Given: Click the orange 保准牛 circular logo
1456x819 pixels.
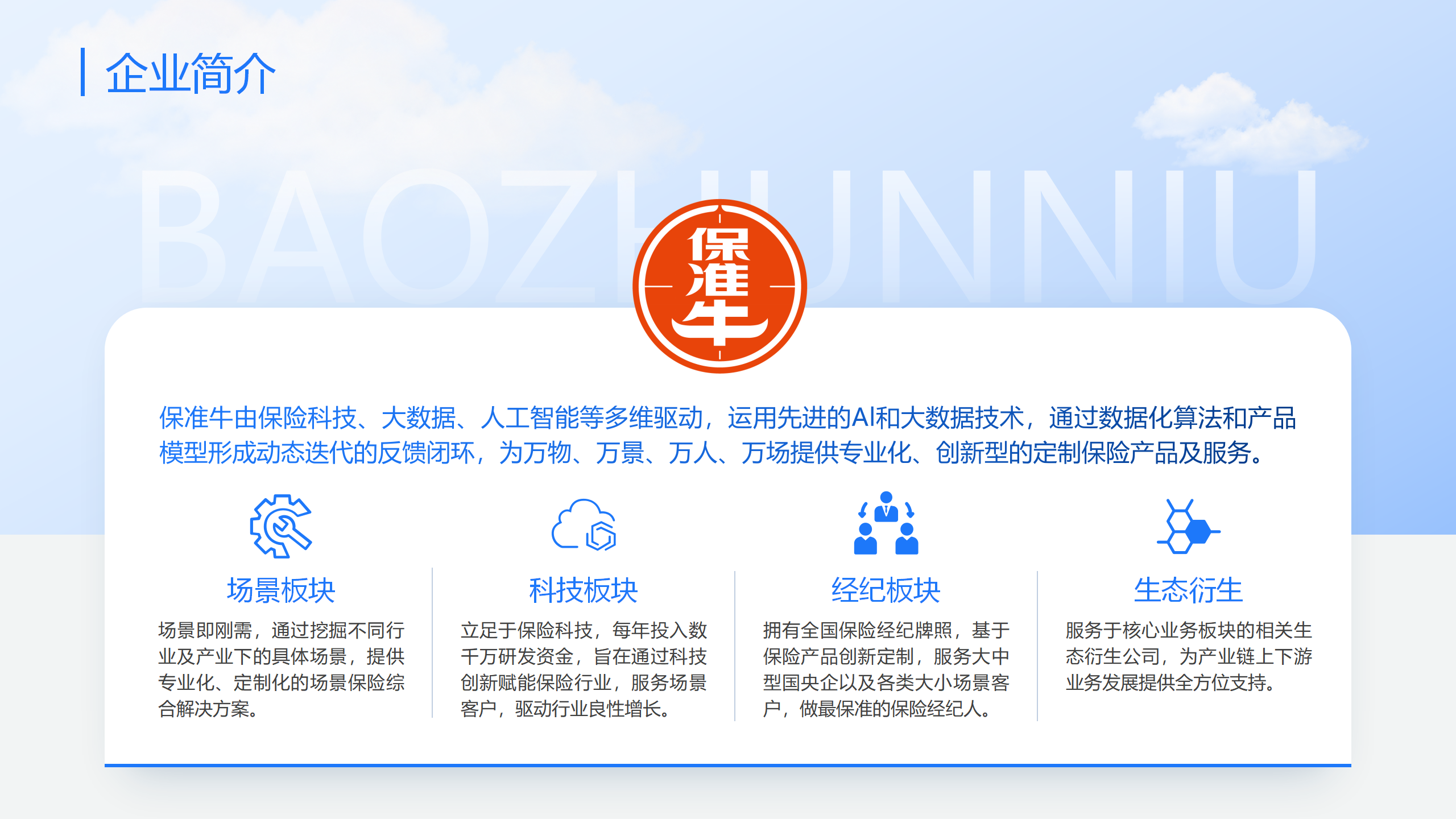Looking at the screenshot, I should (719, 286).
